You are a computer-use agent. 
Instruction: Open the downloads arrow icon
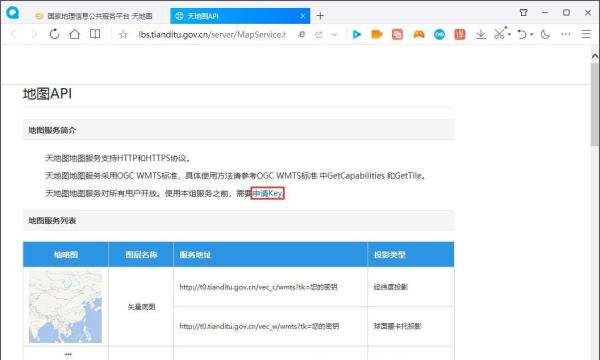click(481, 34)
